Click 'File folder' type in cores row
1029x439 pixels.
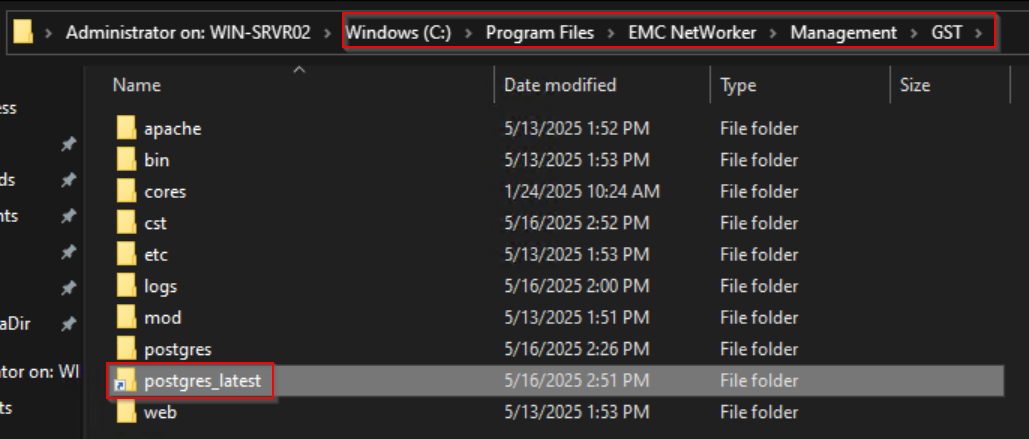click(759, 192)
